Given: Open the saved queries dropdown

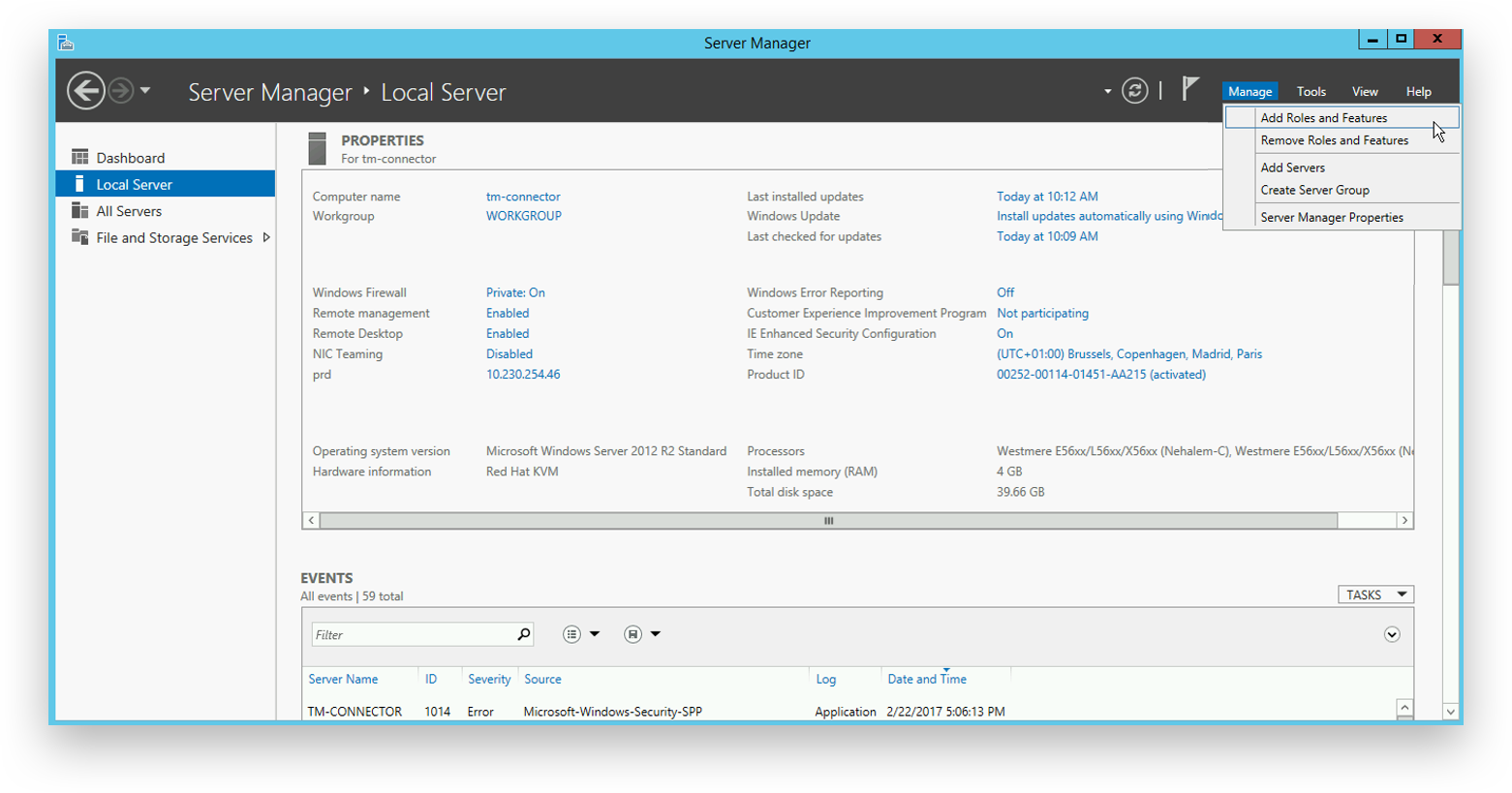Looking at the screenshot, I should point(642,634).
